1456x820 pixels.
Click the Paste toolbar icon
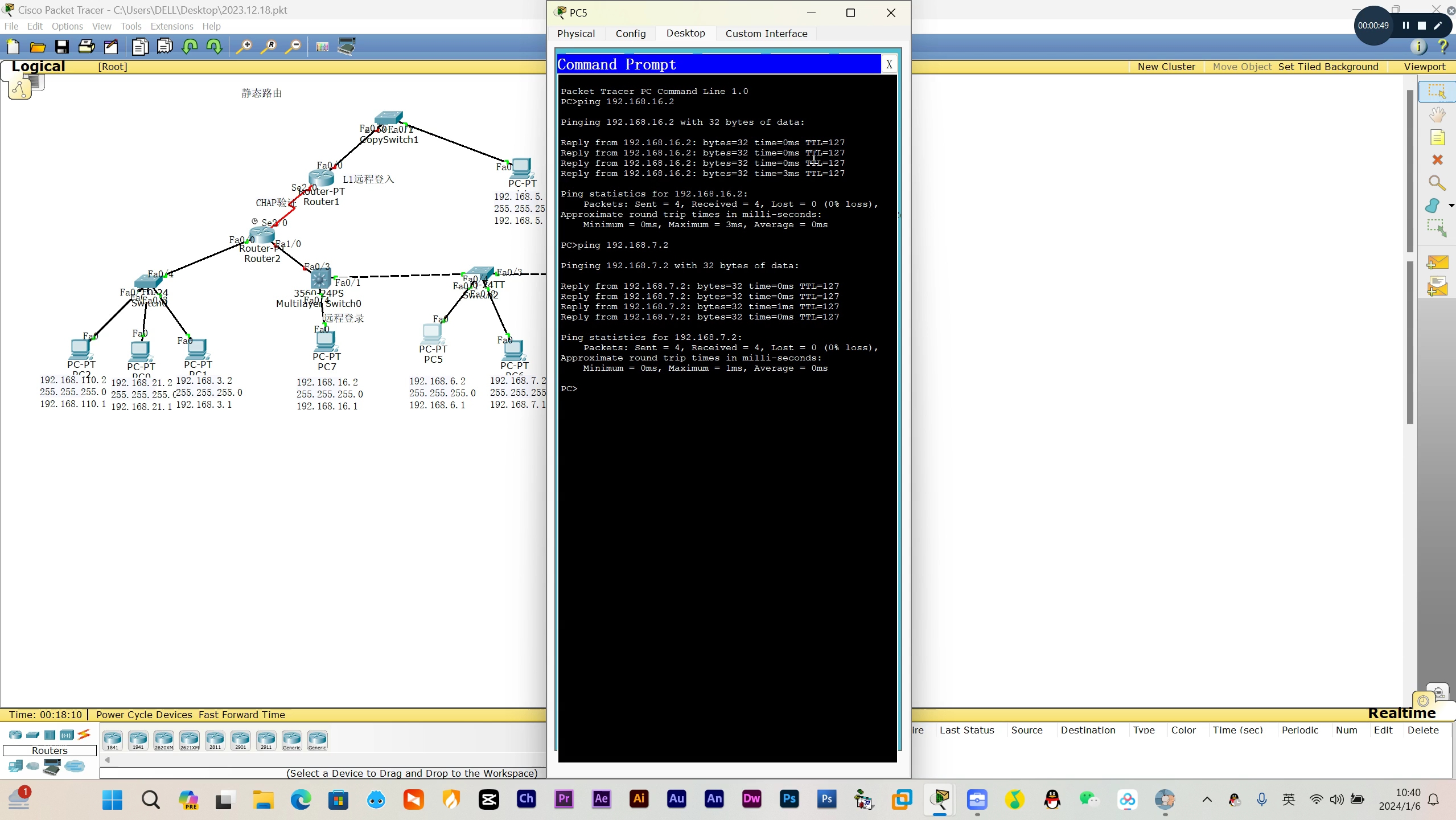(165, 47)
